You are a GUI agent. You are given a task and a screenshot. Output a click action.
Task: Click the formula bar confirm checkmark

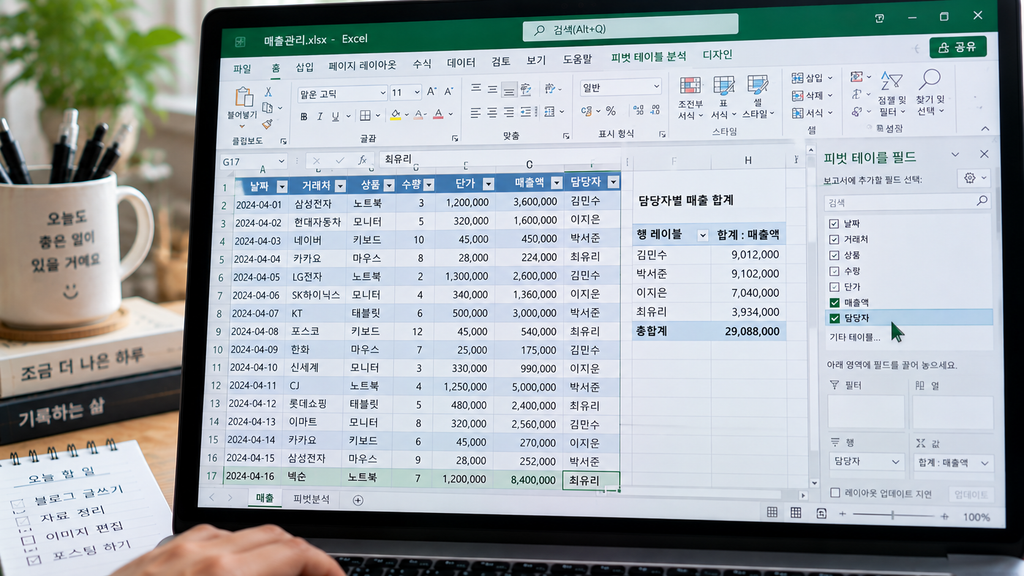[340, 160]
